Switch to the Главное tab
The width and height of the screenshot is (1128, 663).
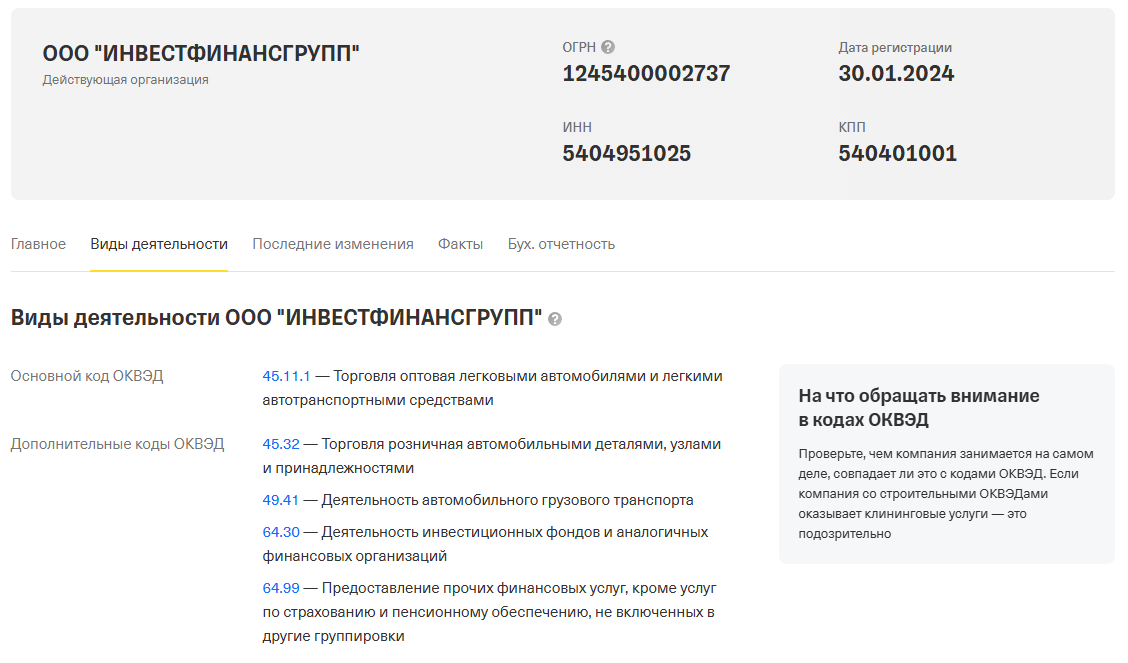(x=38, y=244)
